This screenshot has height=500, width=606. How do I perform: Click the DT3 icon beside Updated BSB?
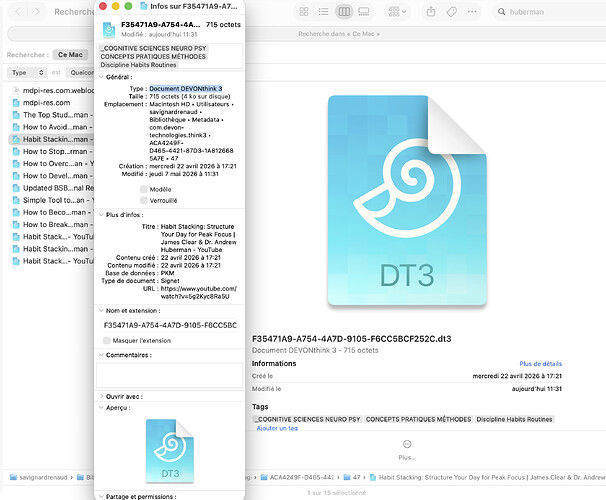point(16,188)
